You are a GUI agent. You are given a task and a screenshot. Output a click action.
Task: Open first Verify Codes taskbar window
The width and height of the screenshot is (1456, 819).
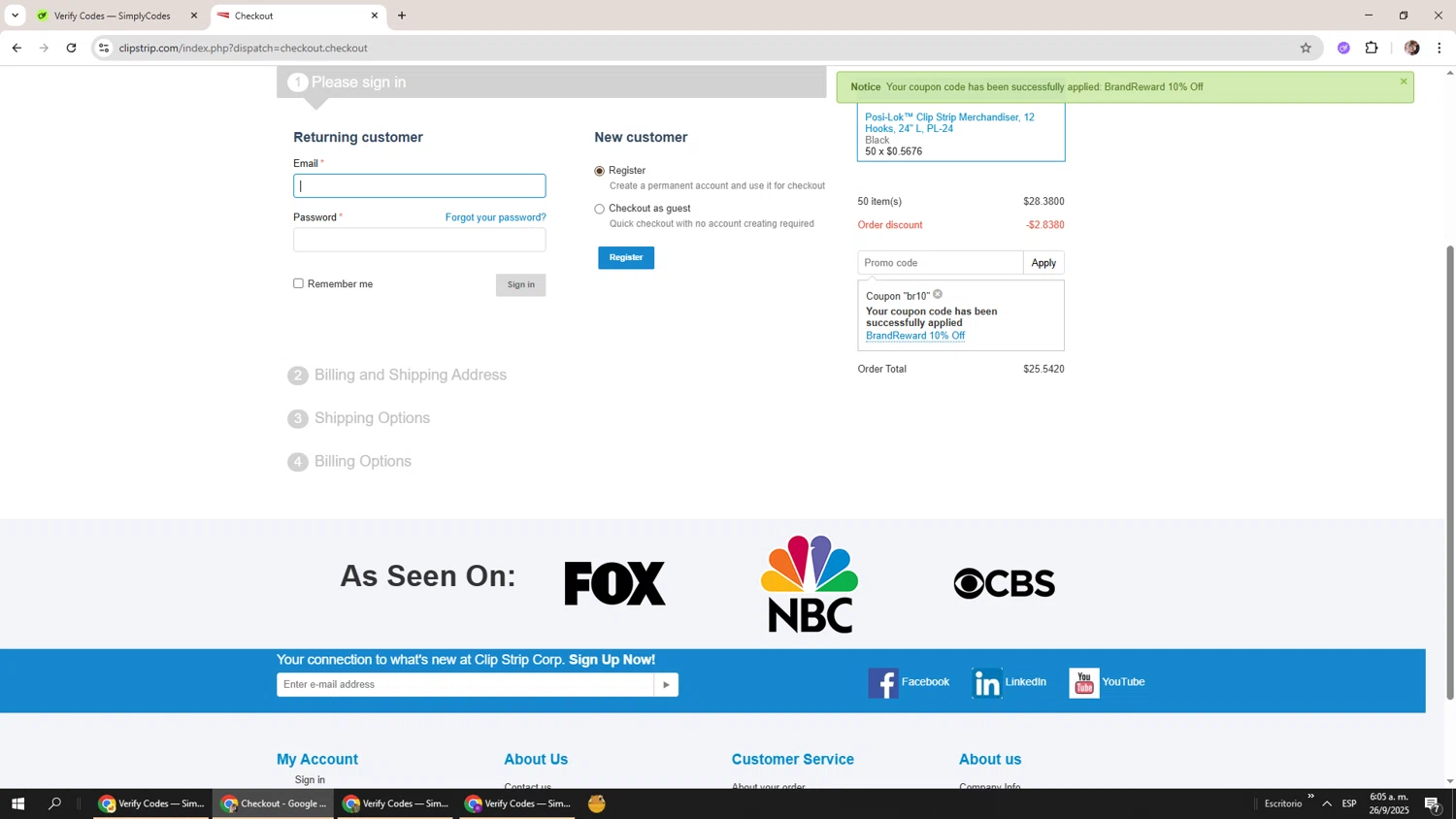pyautogui.click(x=151, y=803)
